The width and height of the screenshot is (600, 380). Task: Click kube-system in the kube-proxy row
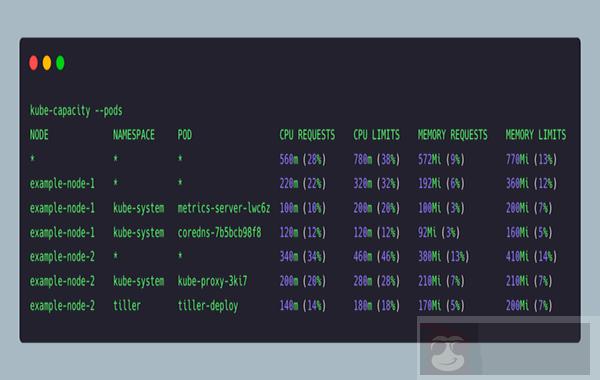pyautogui.click(x=139, y=281)
